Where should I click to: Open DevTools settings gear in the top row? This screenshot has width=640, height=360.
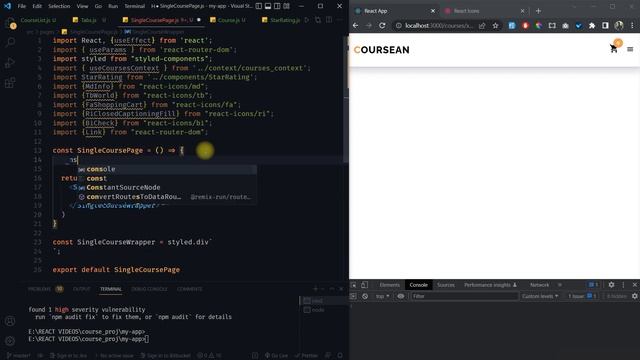(611, 285)
